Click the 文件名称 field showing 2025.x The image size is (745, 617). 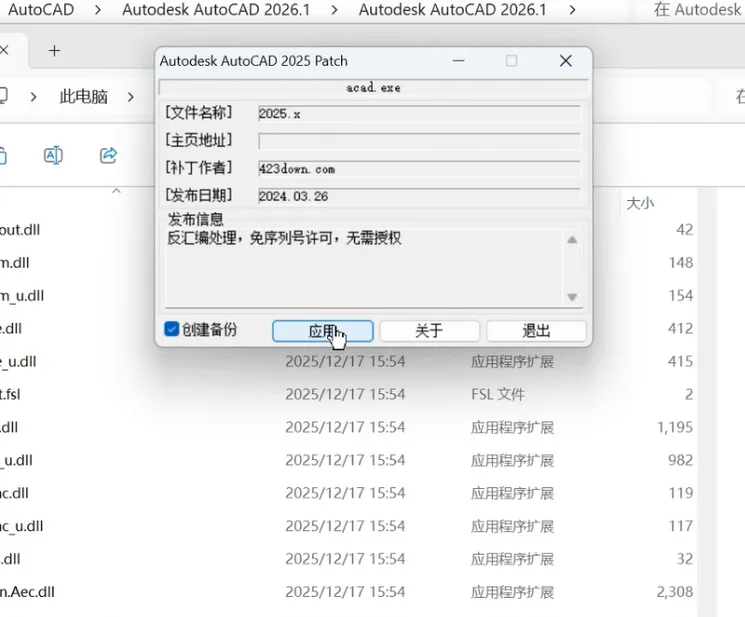click(419, 114)
